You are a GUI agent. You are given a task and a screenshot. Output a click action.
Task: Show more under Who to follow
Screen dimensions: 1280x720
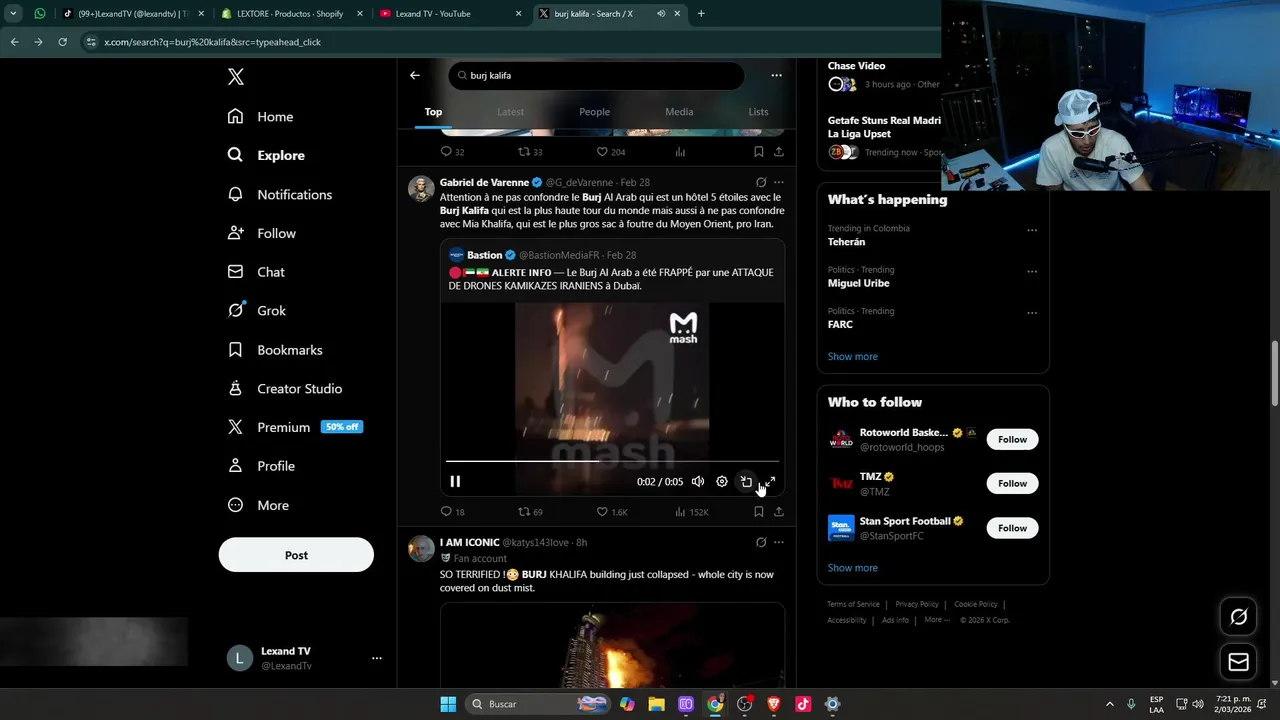pyautogui.click(x=853, y=568)
